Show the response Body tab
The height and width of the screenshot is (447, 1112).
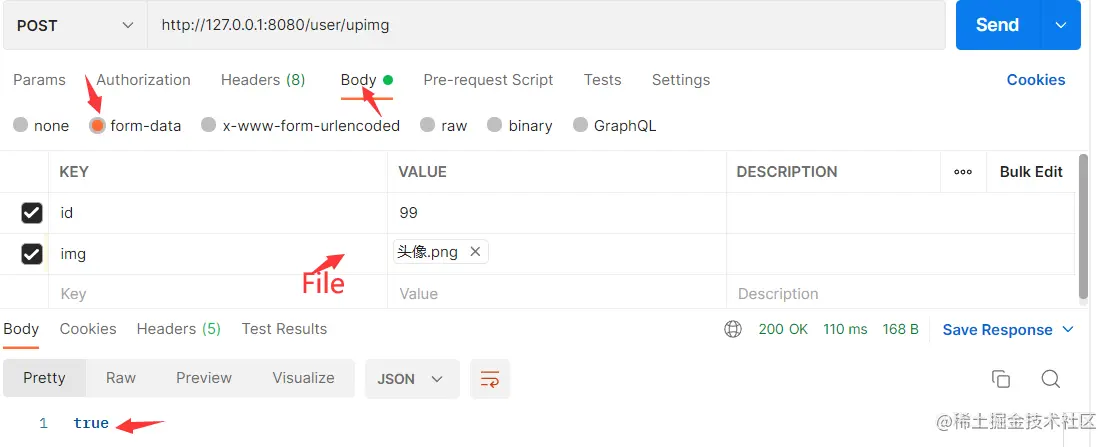pyautogui.click(x=21, y=329)
